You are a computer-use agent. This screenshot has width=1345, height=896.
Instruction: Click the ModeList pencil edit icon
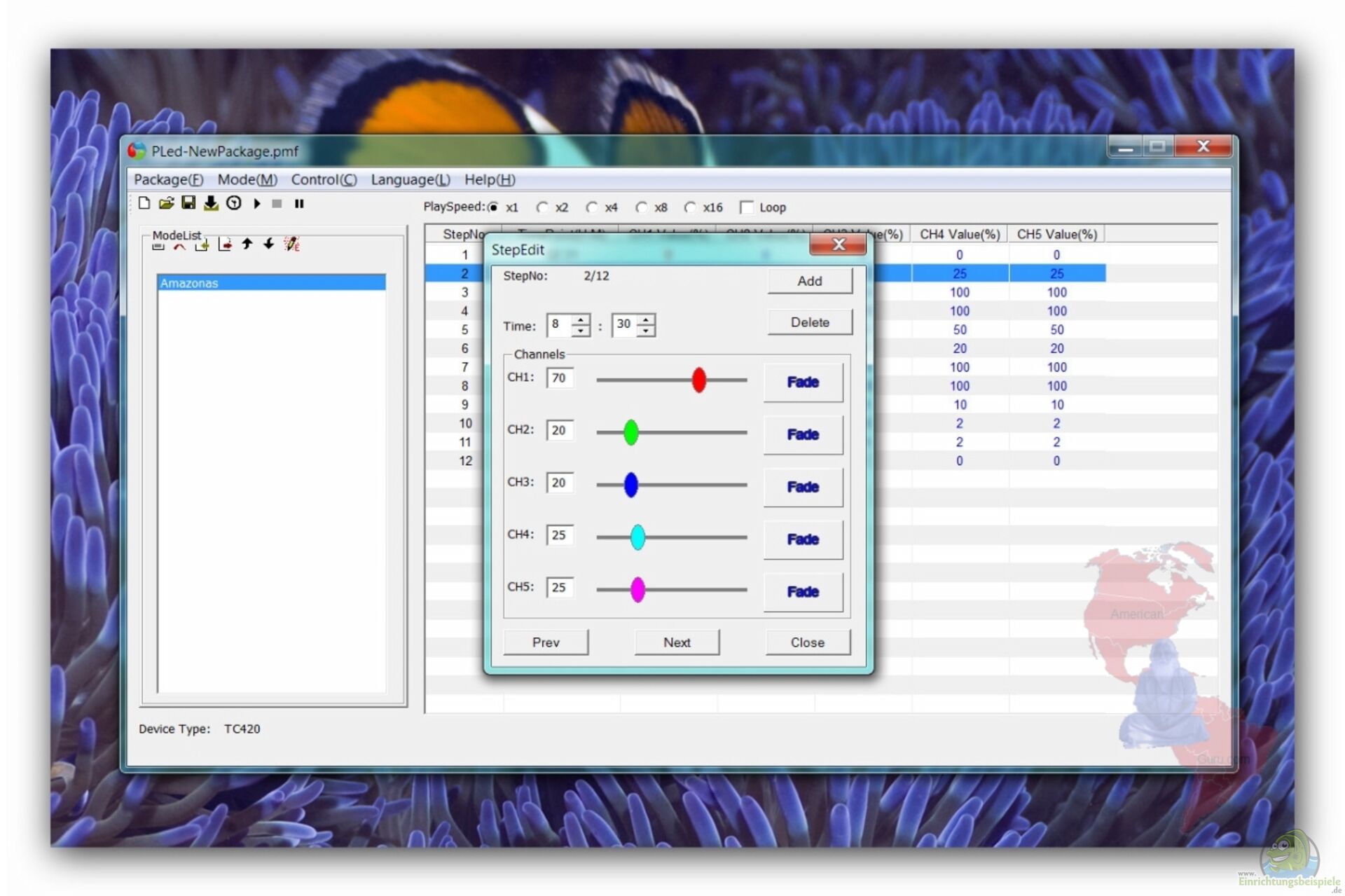tap(291, 244)
